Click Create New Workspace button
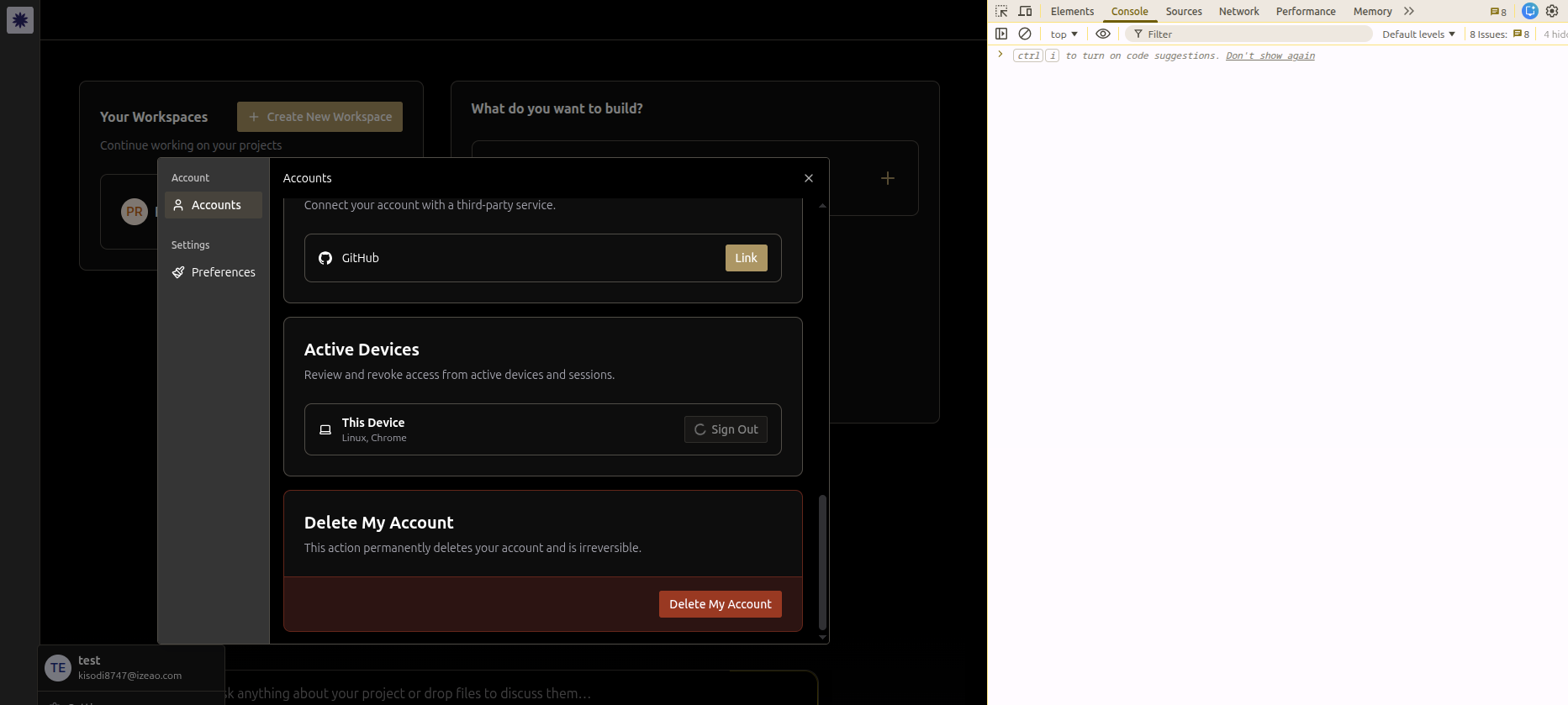 (x=319, y=117)
